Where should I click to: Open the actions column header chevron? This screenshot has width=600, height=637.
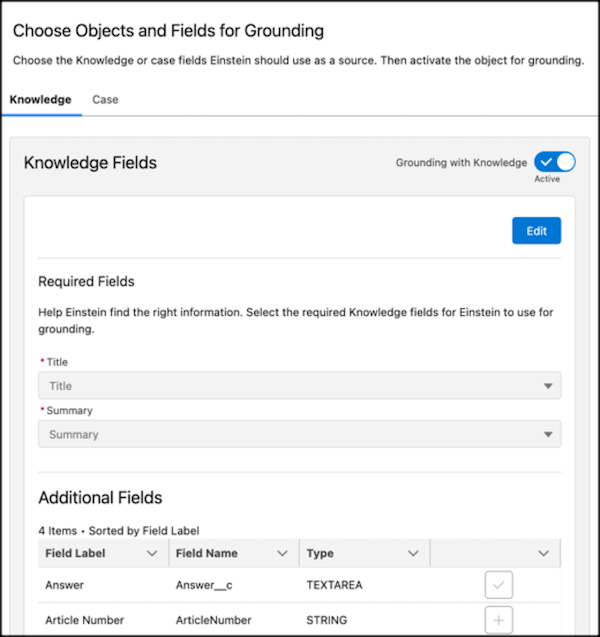[543, 553]
